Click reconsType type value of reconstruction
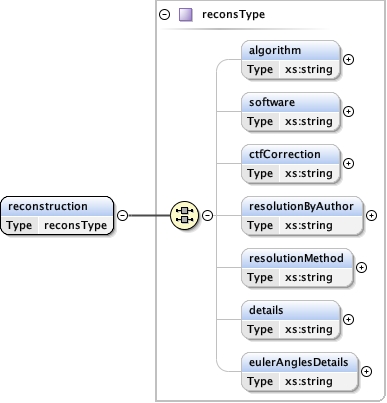This screenshot has width=387, height=403. 75,225
